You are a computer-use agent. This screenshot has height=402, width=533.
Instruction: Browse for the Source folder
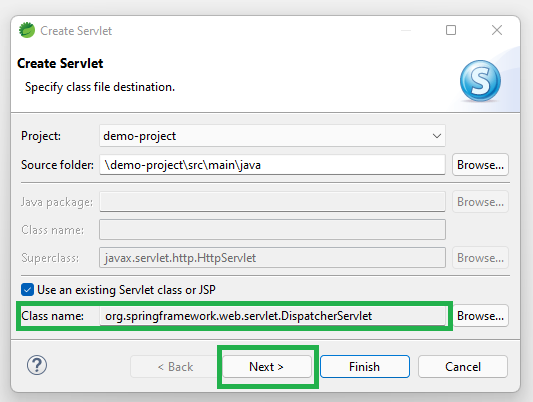click(x=480, y=165)
